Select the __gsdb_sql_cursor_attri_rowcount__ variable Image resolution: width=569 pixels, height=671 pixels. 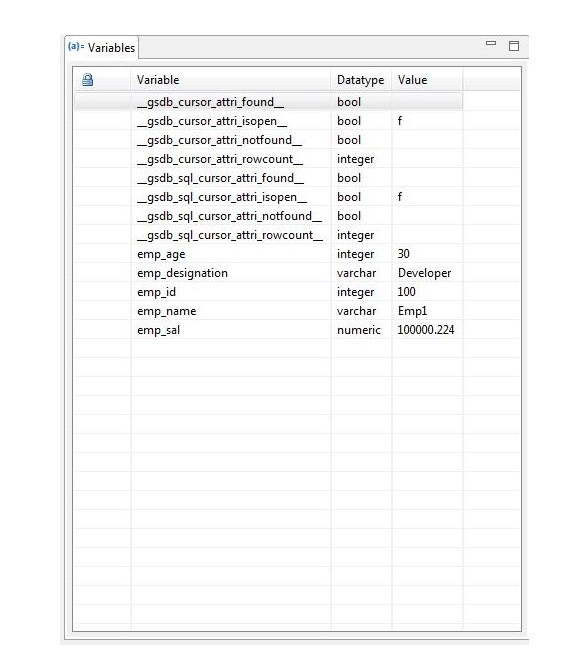(230, 235)
